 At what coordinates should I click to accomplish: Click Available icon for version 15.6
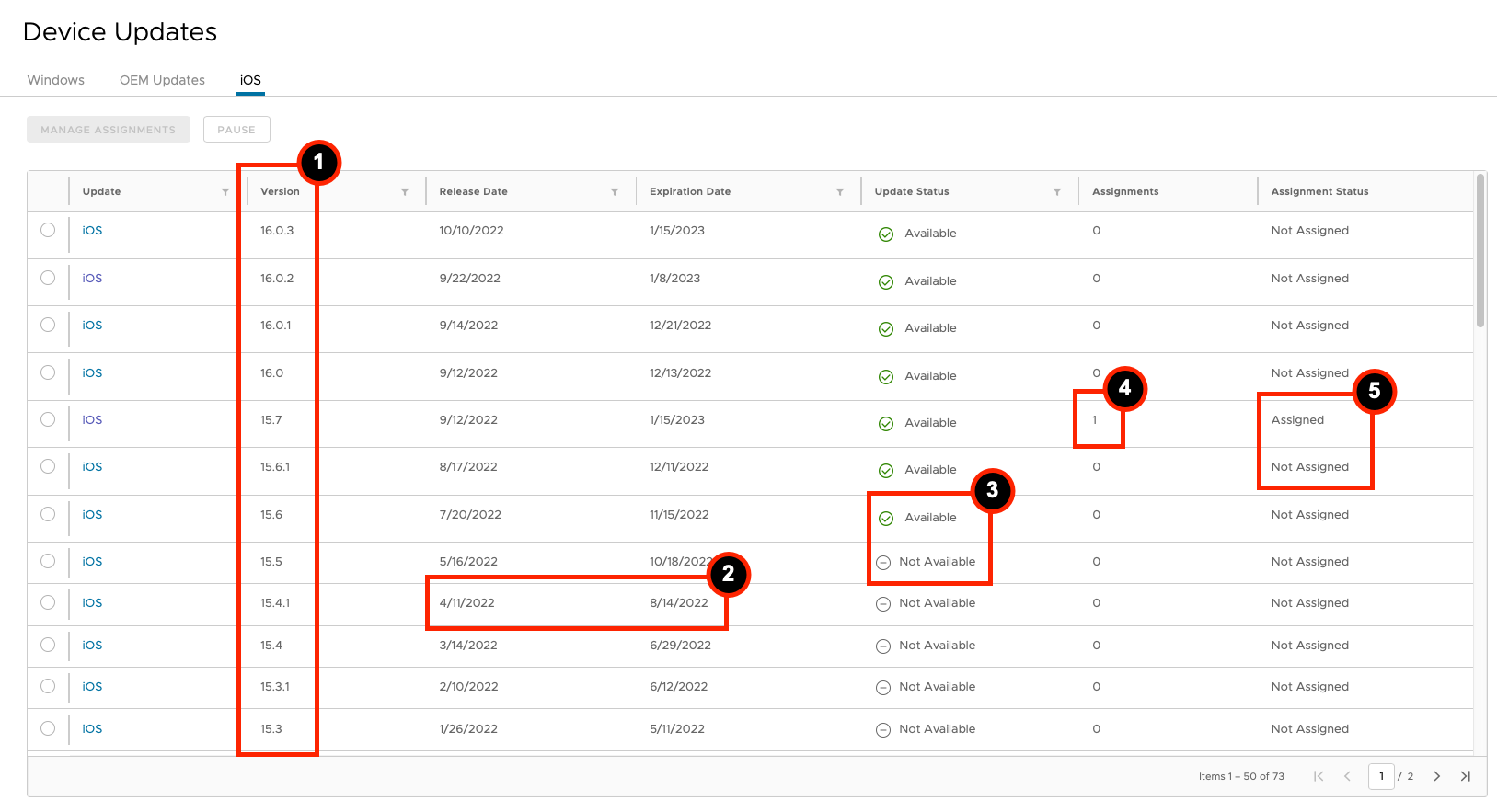886,519
